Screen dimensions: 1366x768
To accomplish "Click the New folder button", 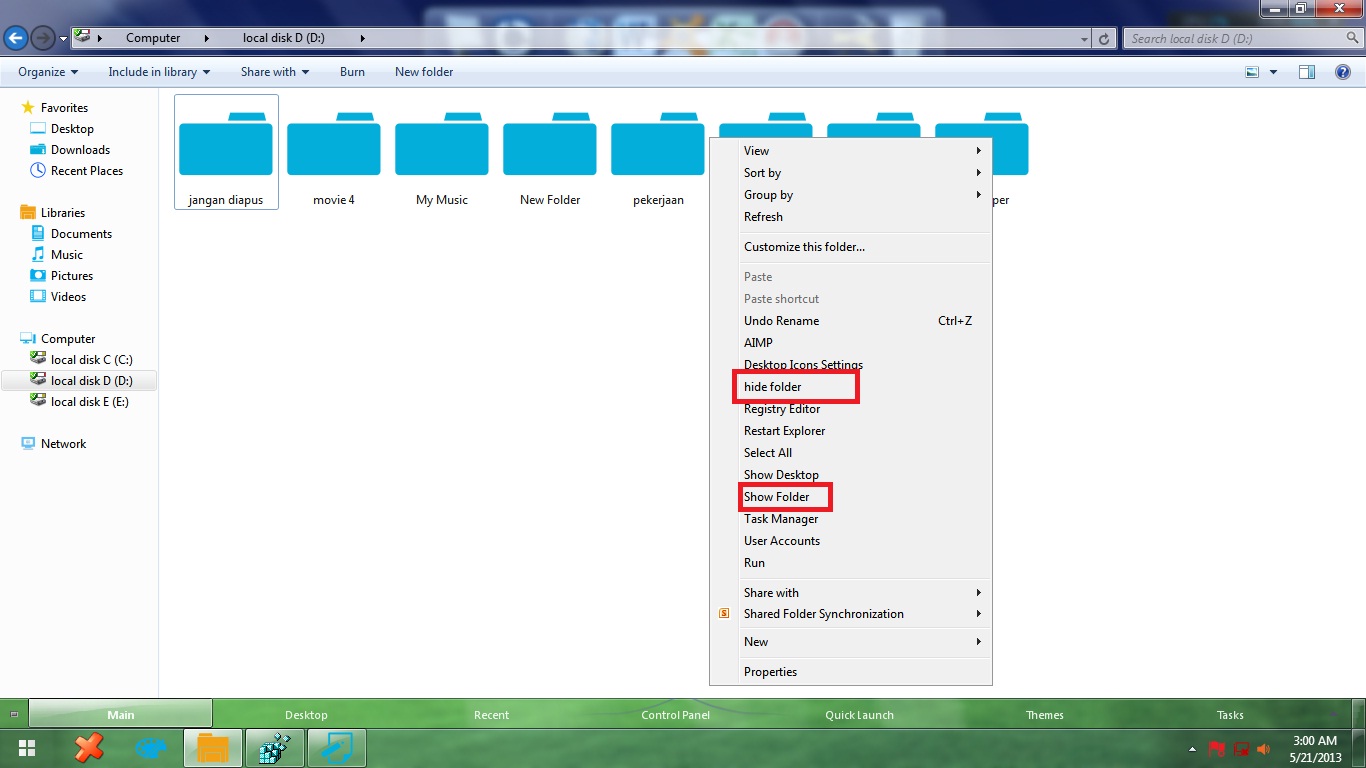I will [x=423, y=71].
